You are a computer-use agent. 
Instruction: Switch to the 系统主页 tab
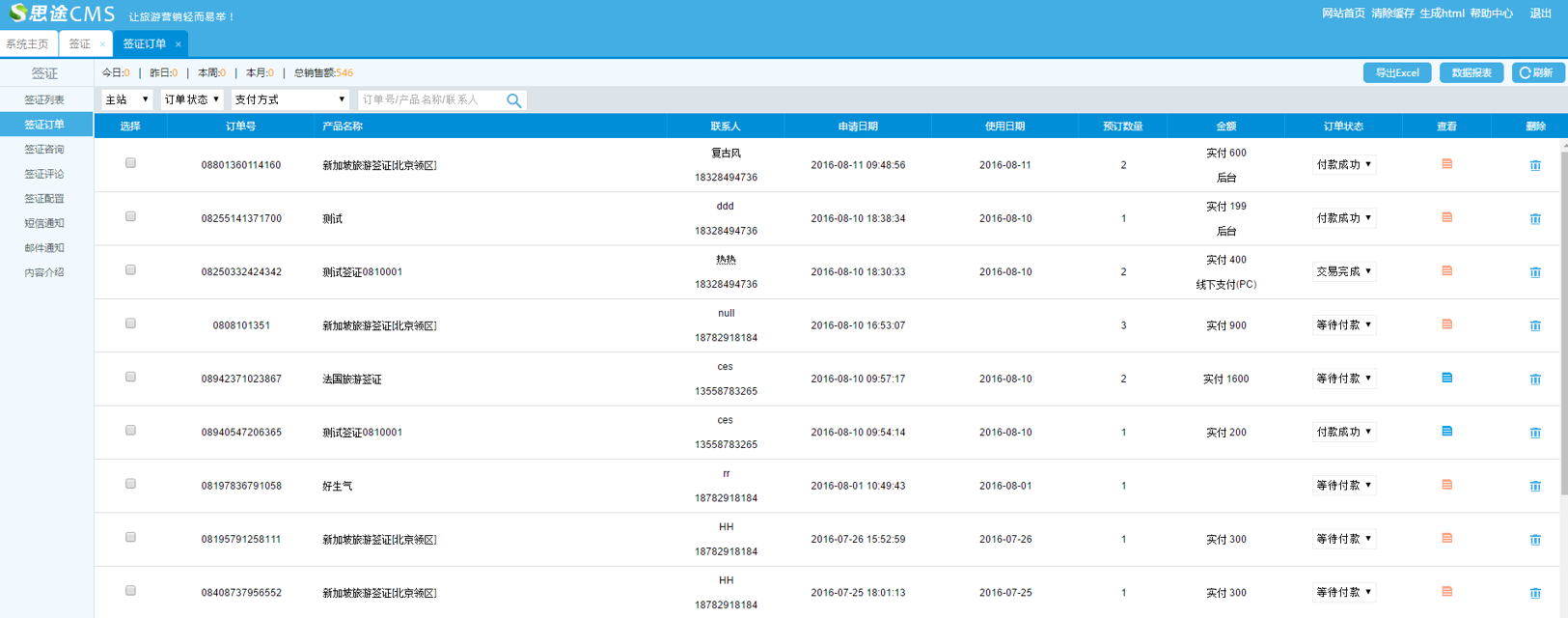click(27, 44)
